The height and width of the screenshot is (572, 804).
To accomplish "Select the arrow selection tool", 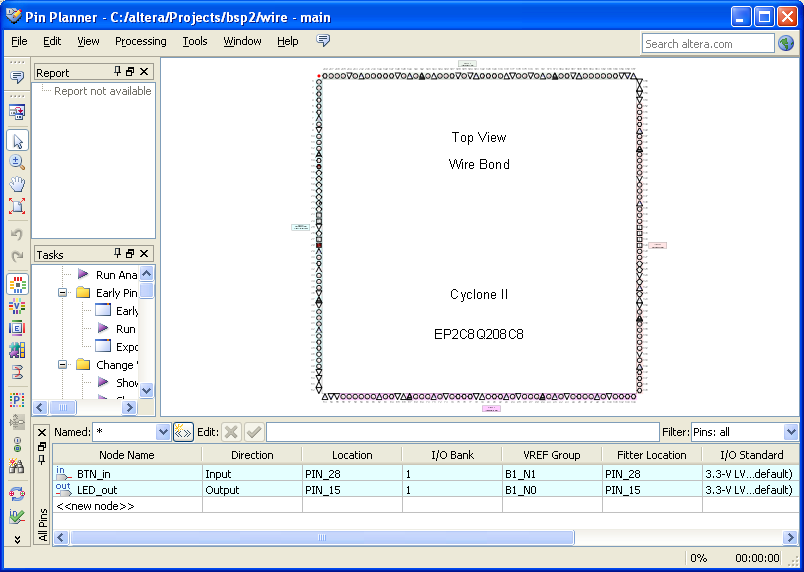I will point(17,140).
